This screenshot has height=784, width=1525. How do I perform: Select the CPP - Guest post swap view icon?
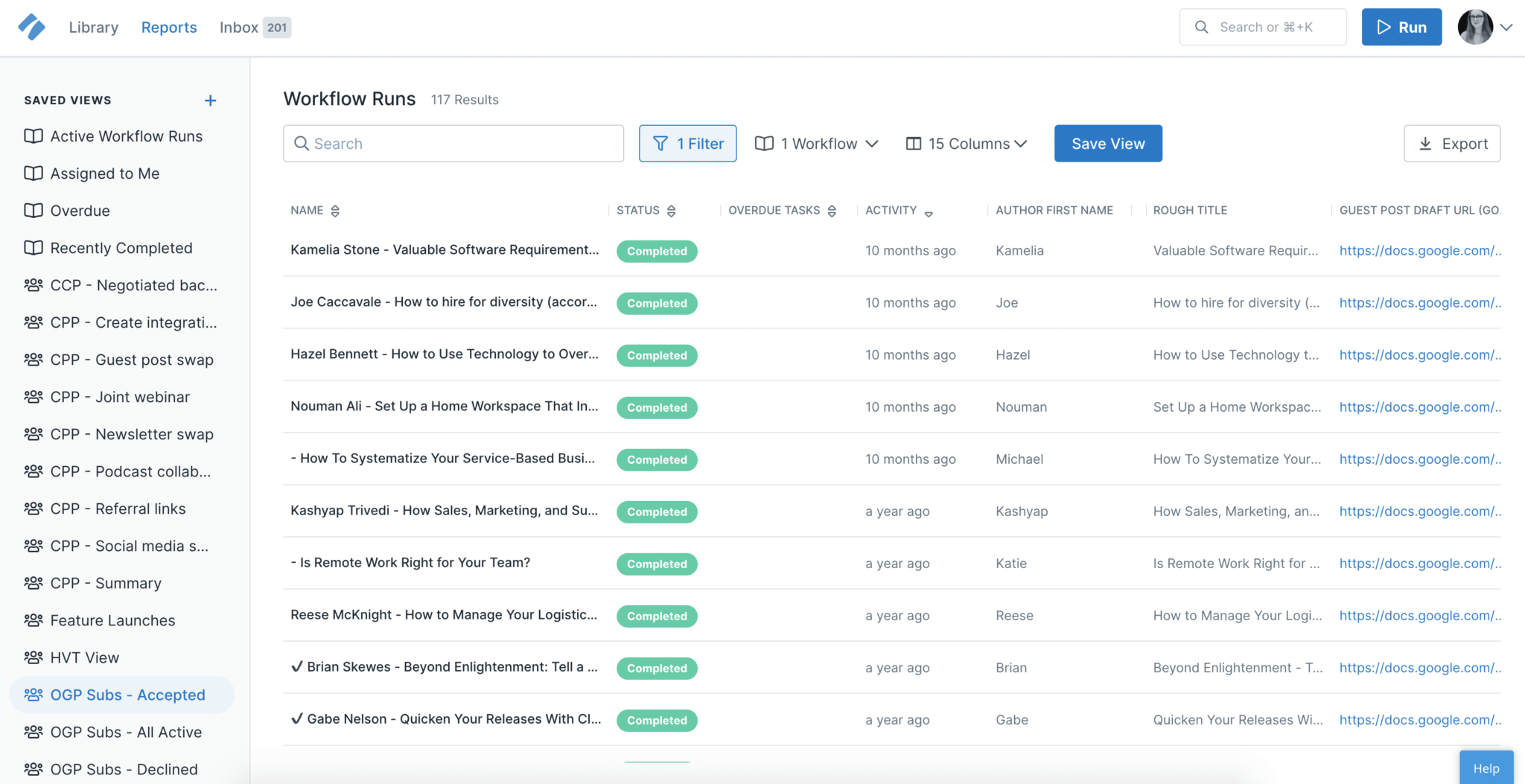coord(33,360)
